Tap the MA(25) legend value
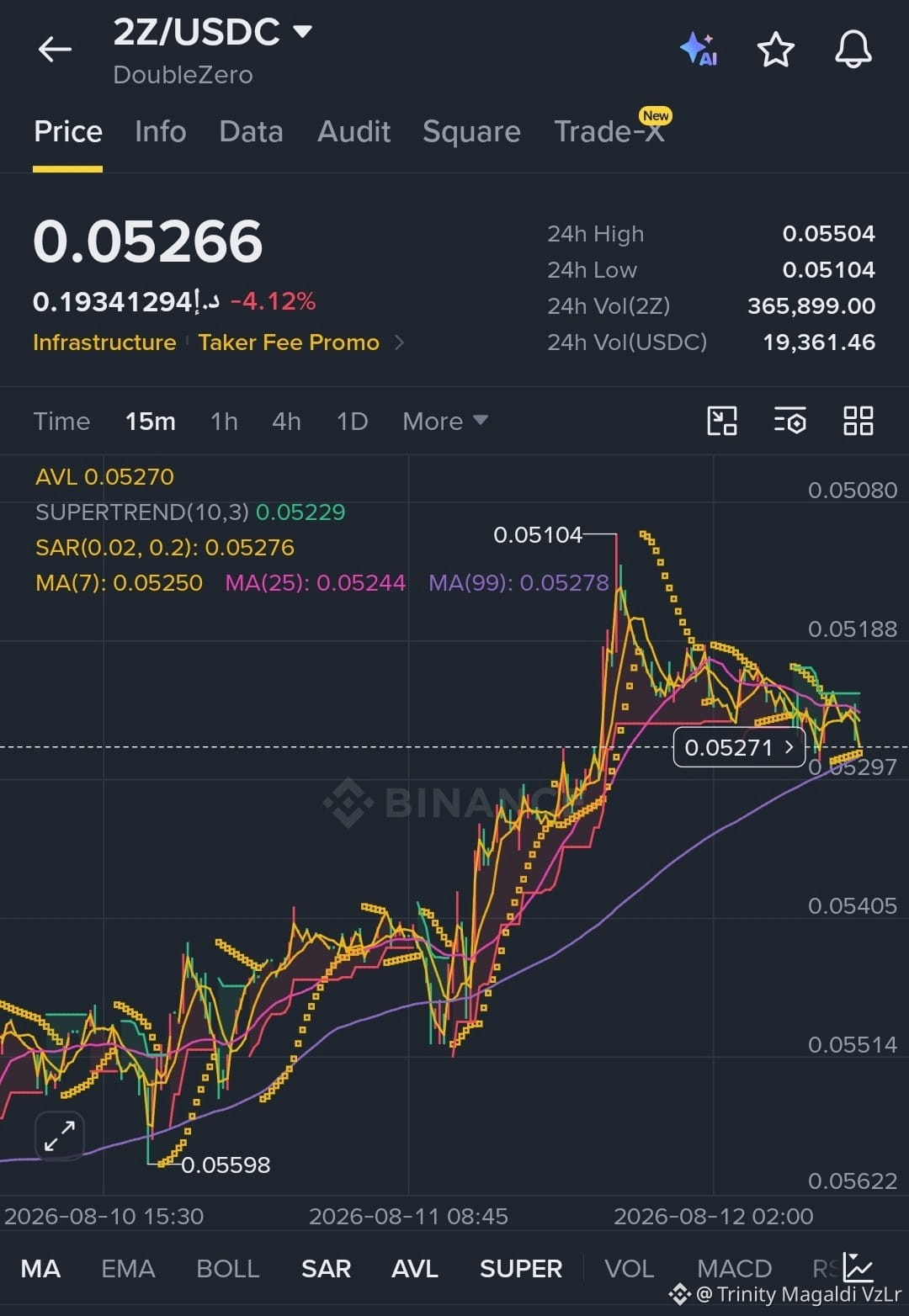 (x=316, y=582)
